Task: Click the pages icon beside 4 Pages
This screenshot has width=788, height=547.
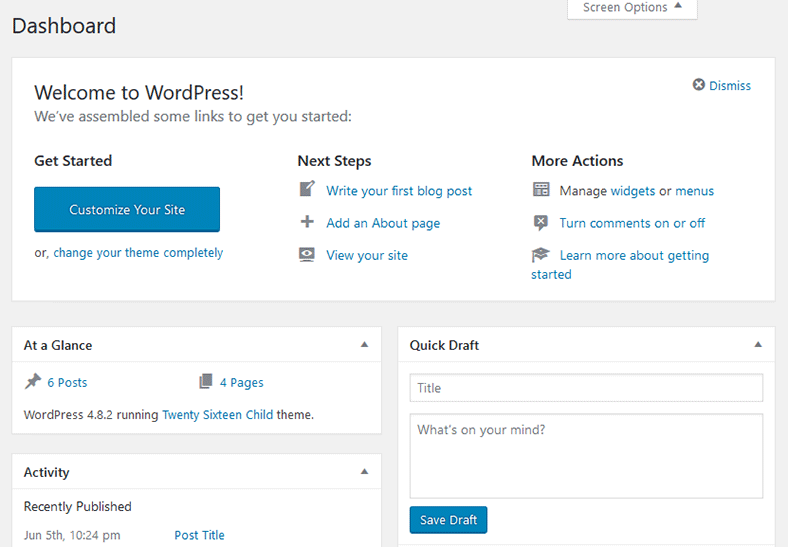Action: (x=206, y=382)
